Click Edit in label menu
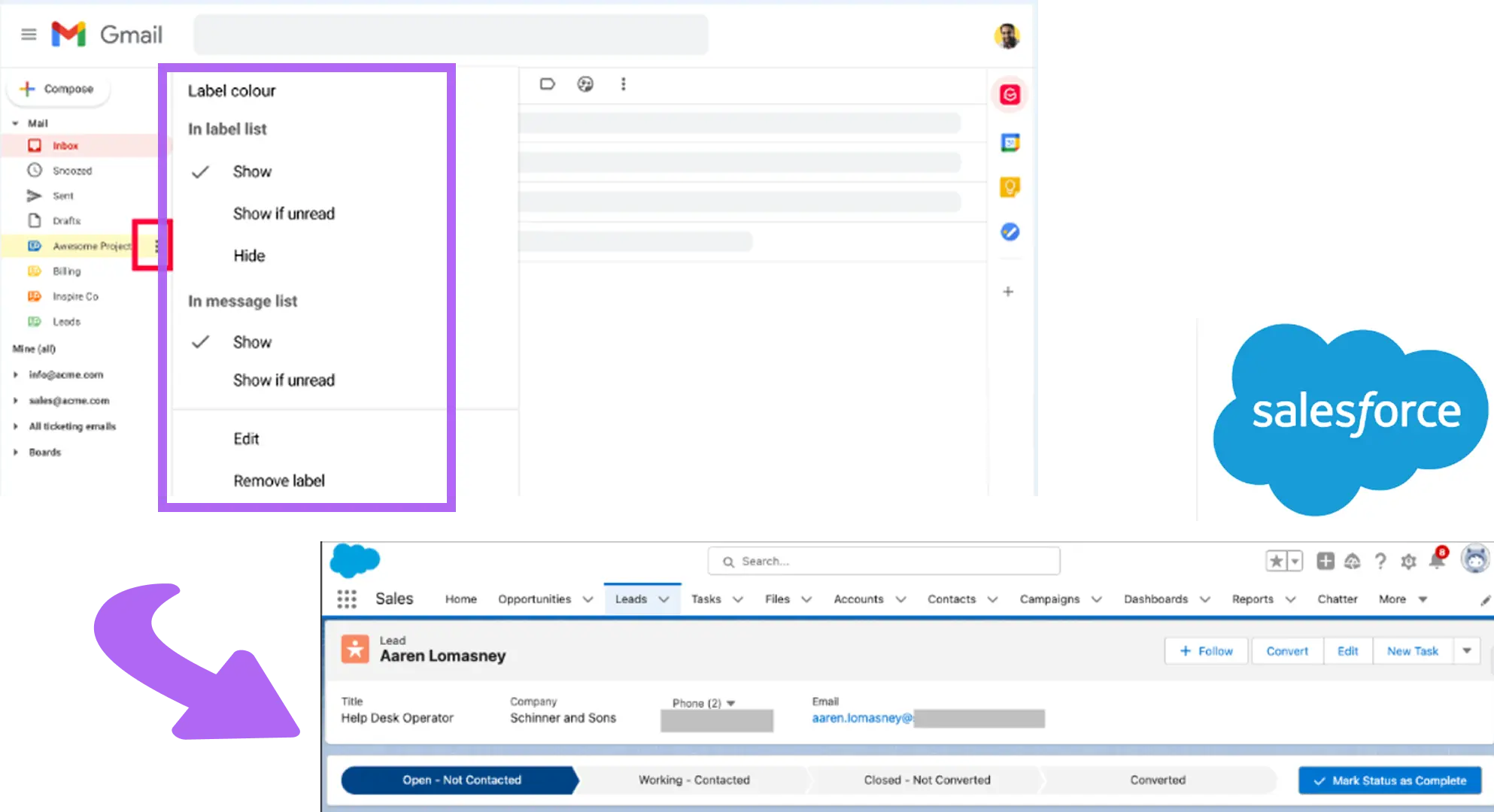This screenshot has height=812, width=1494. pyautogui.click(x=246, y=439)
